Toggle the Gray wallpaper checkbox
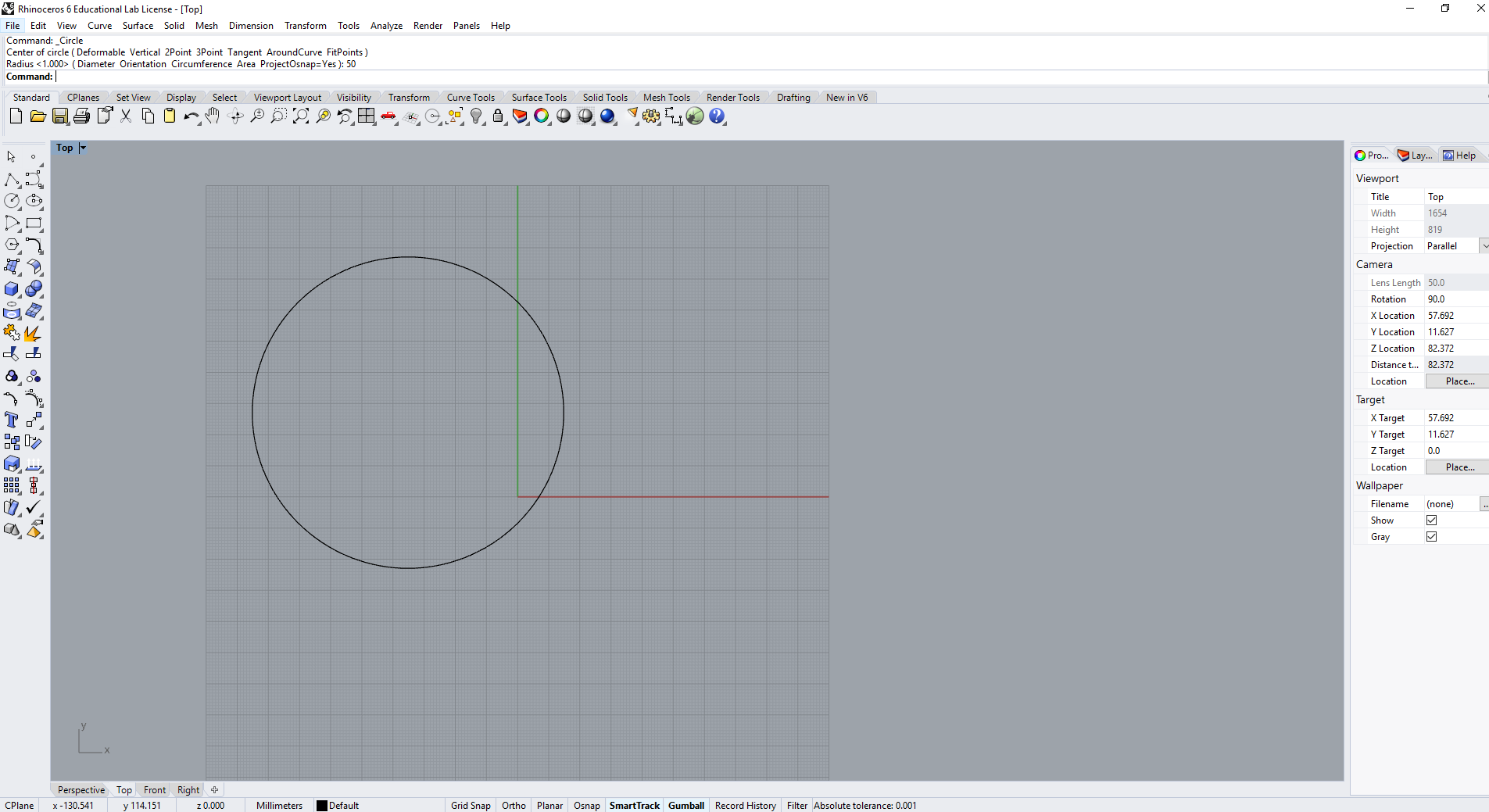This screenshot has height=812, width=1489. (x=1431, y=537)
